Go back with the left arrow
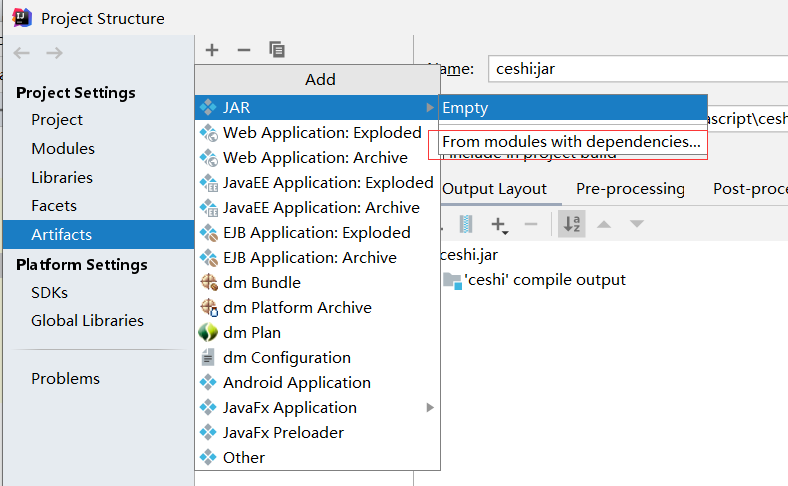The image size is (788, 486). tap(22, 53)
